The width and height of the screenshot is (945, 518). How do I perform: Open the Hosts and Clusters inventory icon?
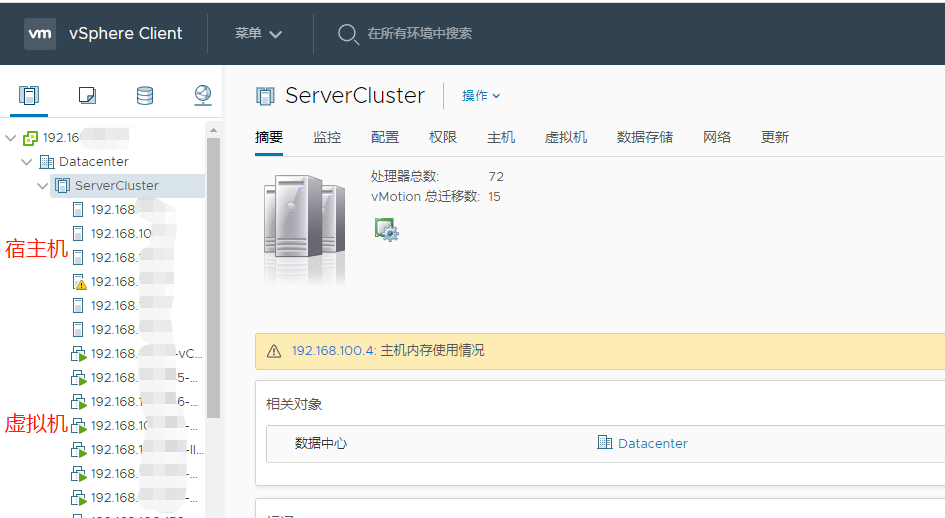29,96
